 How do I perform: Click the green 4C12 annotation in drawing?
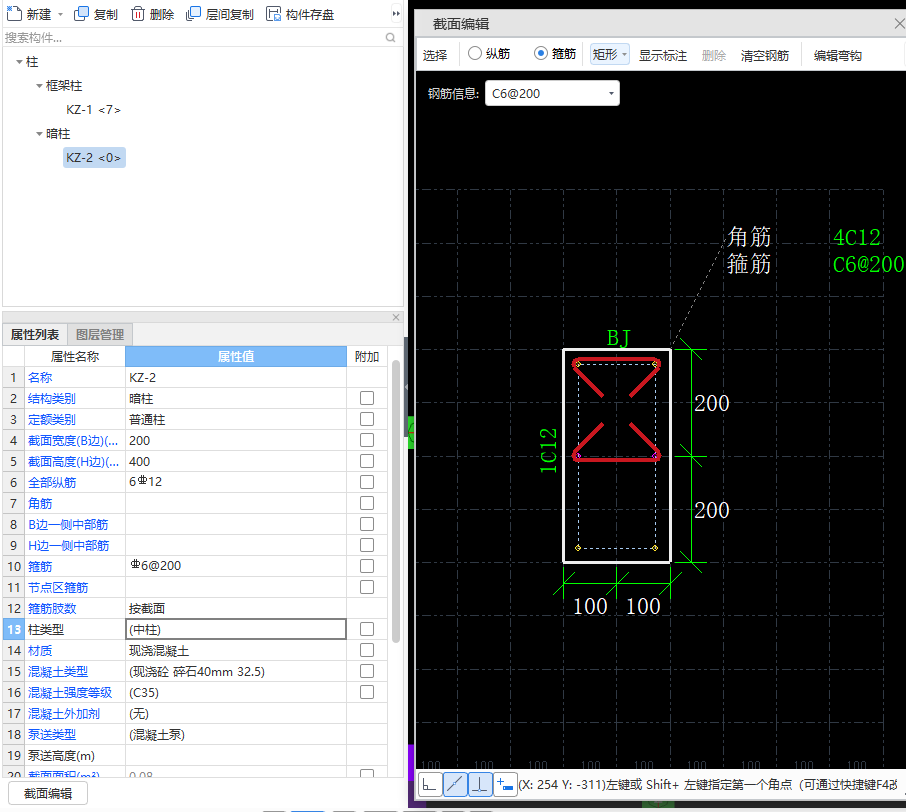[x=856, y=238]
